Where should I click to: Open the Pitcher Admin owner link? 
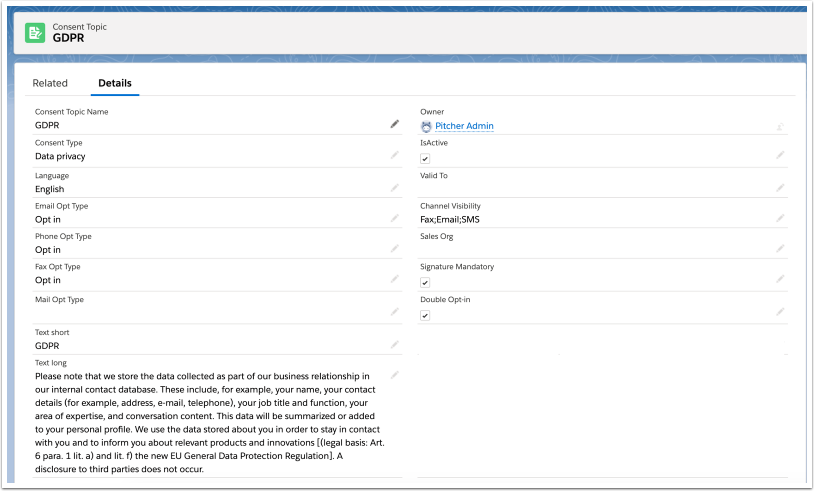464,126
